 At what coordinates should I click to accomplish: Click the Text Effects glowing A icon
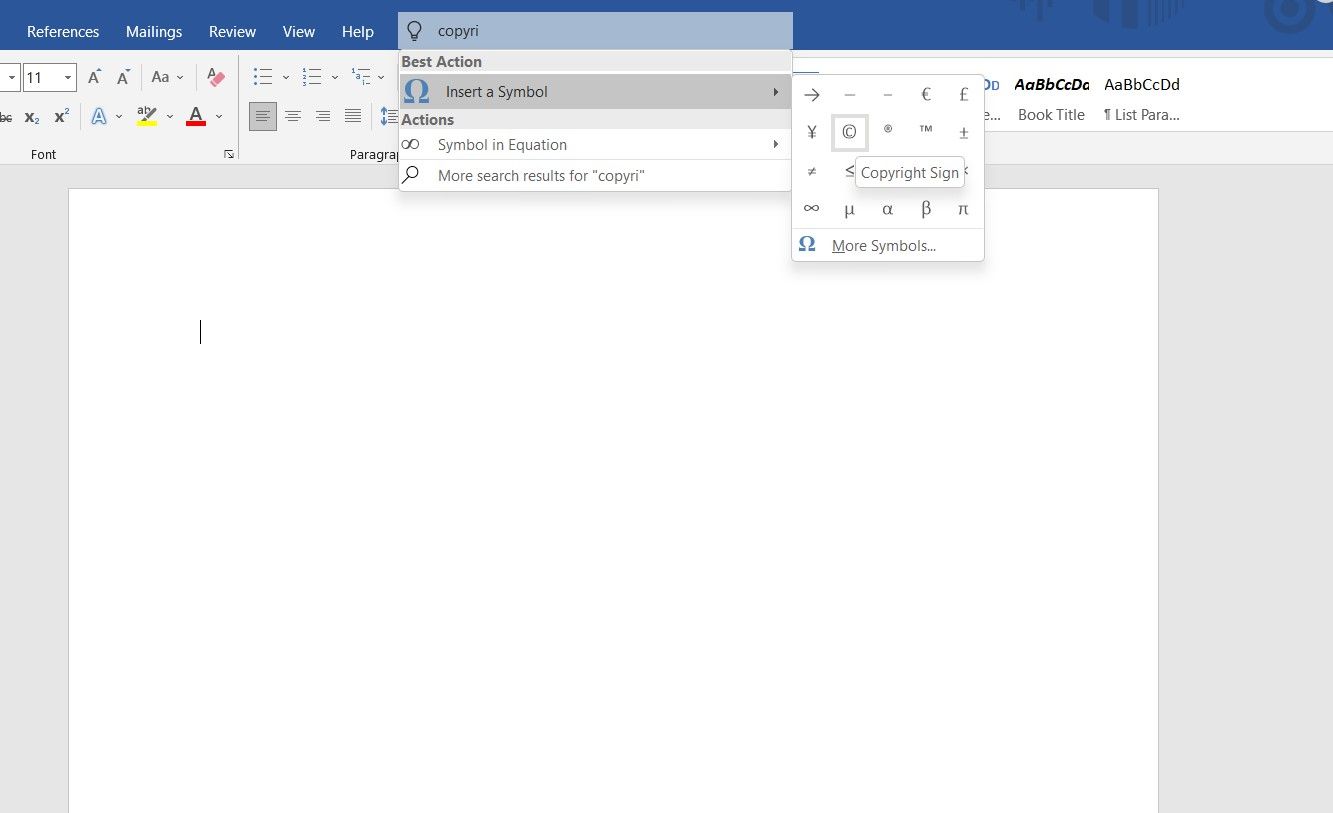tap(99, 116)
